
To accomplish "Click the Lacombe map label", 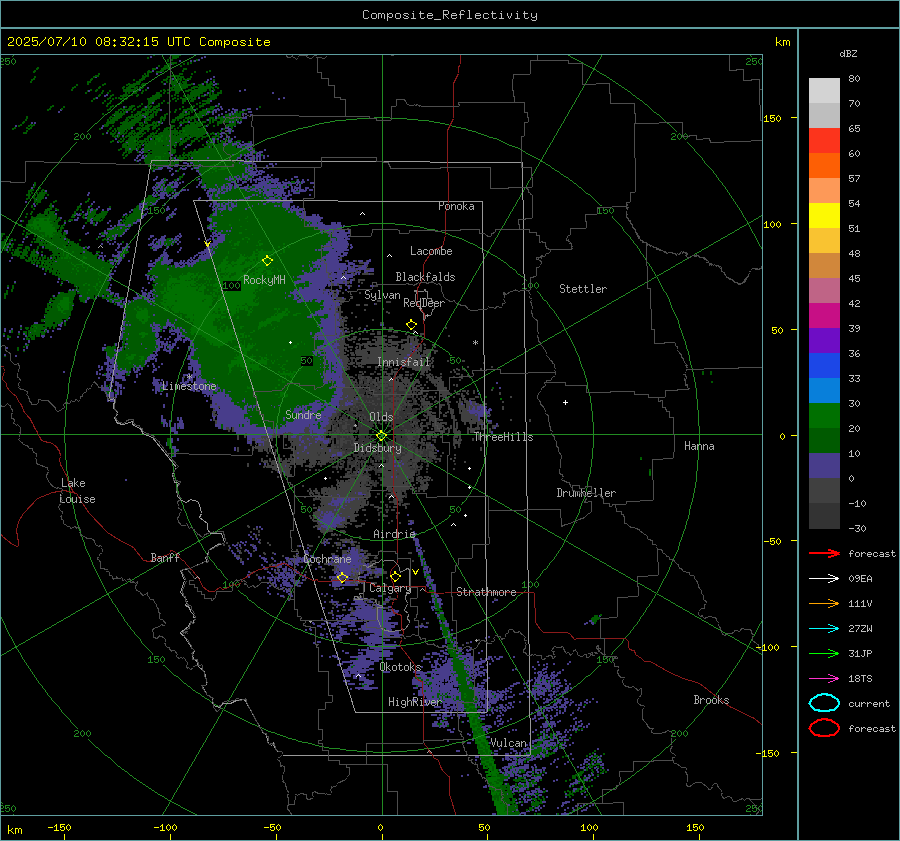I will [431, 251].
